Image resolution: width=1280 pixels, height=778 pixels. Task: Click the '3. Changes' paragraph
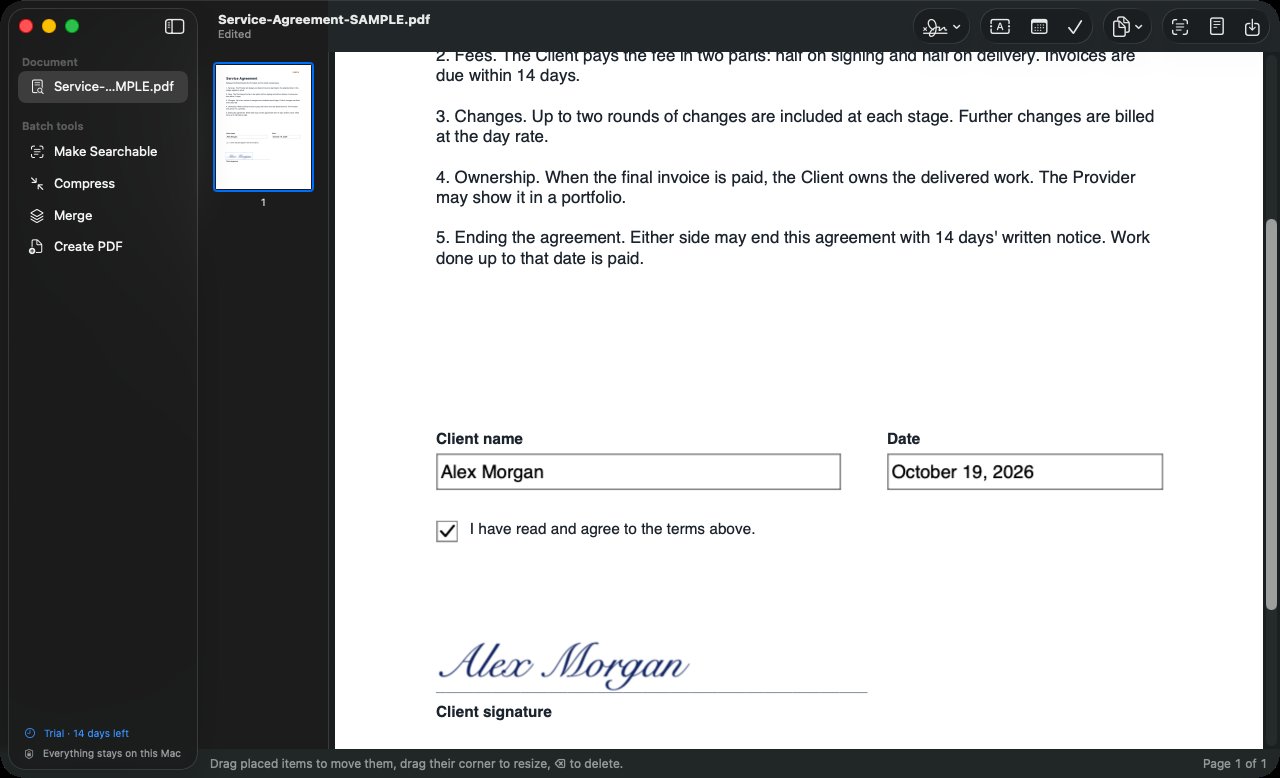[795, 126]
